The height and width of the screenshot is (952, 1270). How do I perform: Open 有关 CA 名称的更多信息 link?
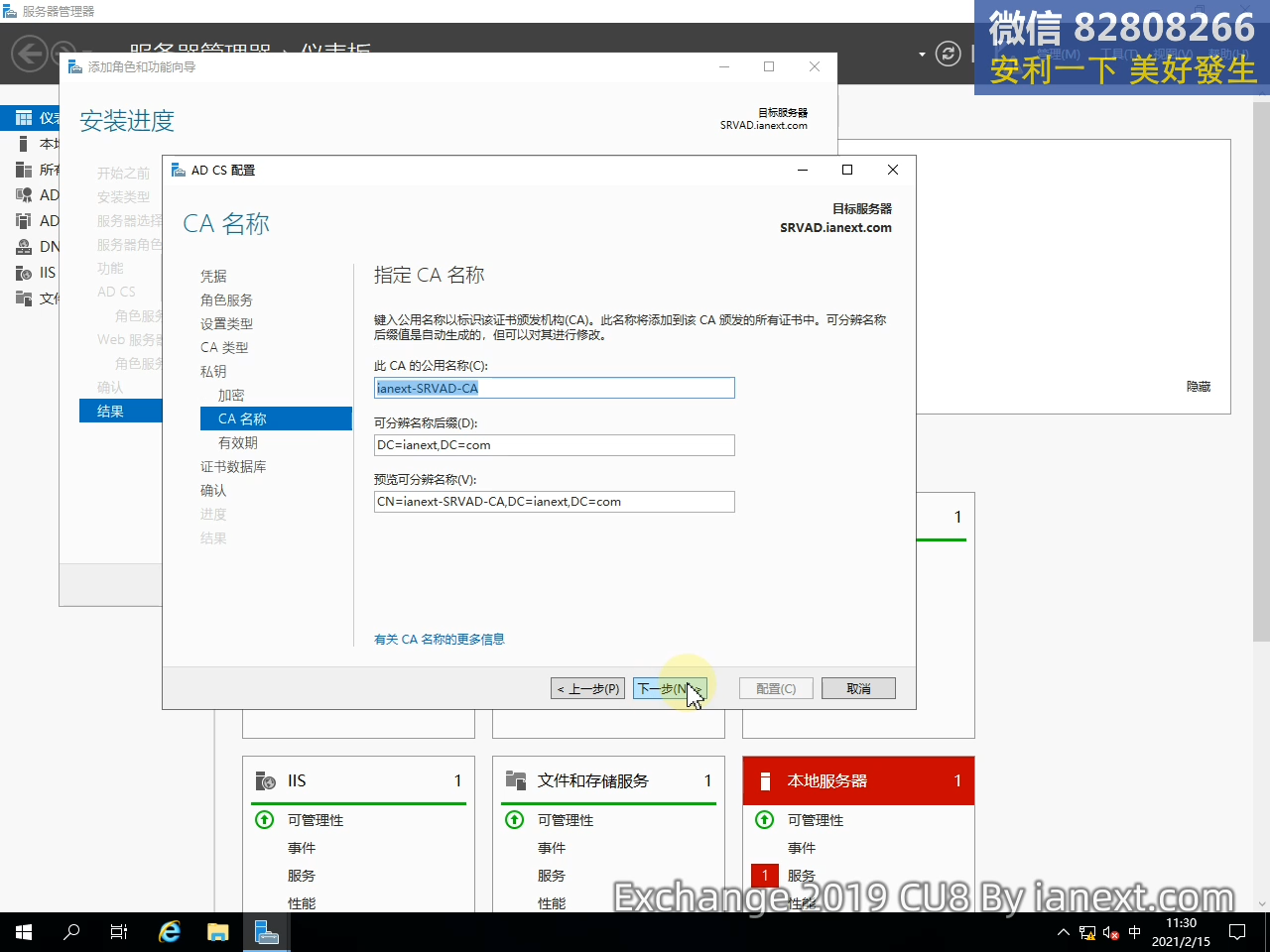[x=440, y=640]
